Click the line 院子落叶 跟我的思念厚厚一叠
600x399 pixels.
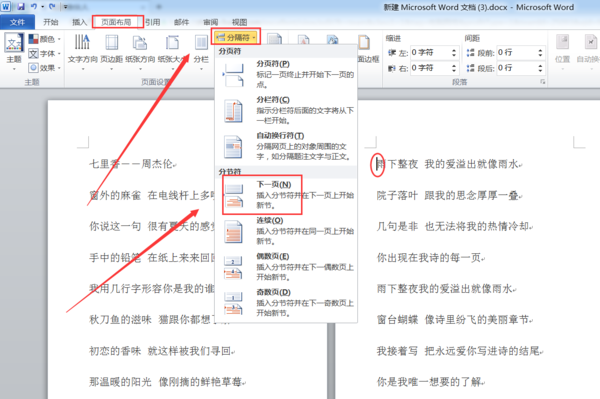pyautogui.click(x=449, y=196)
